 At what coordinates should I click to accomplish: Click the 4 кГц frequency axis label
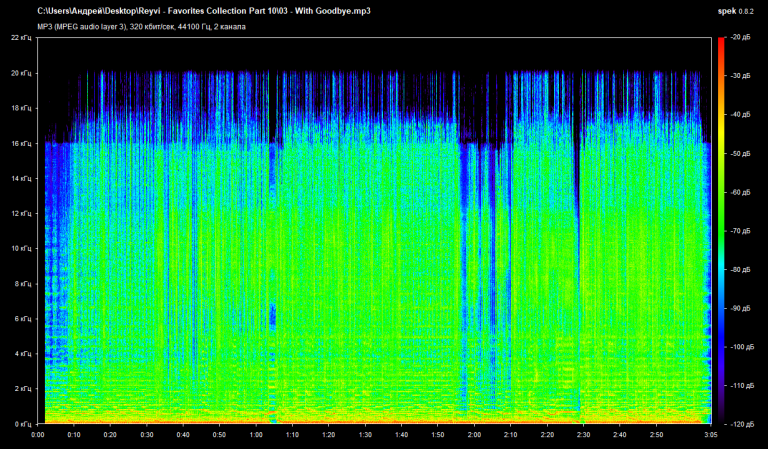coord(23,354)
